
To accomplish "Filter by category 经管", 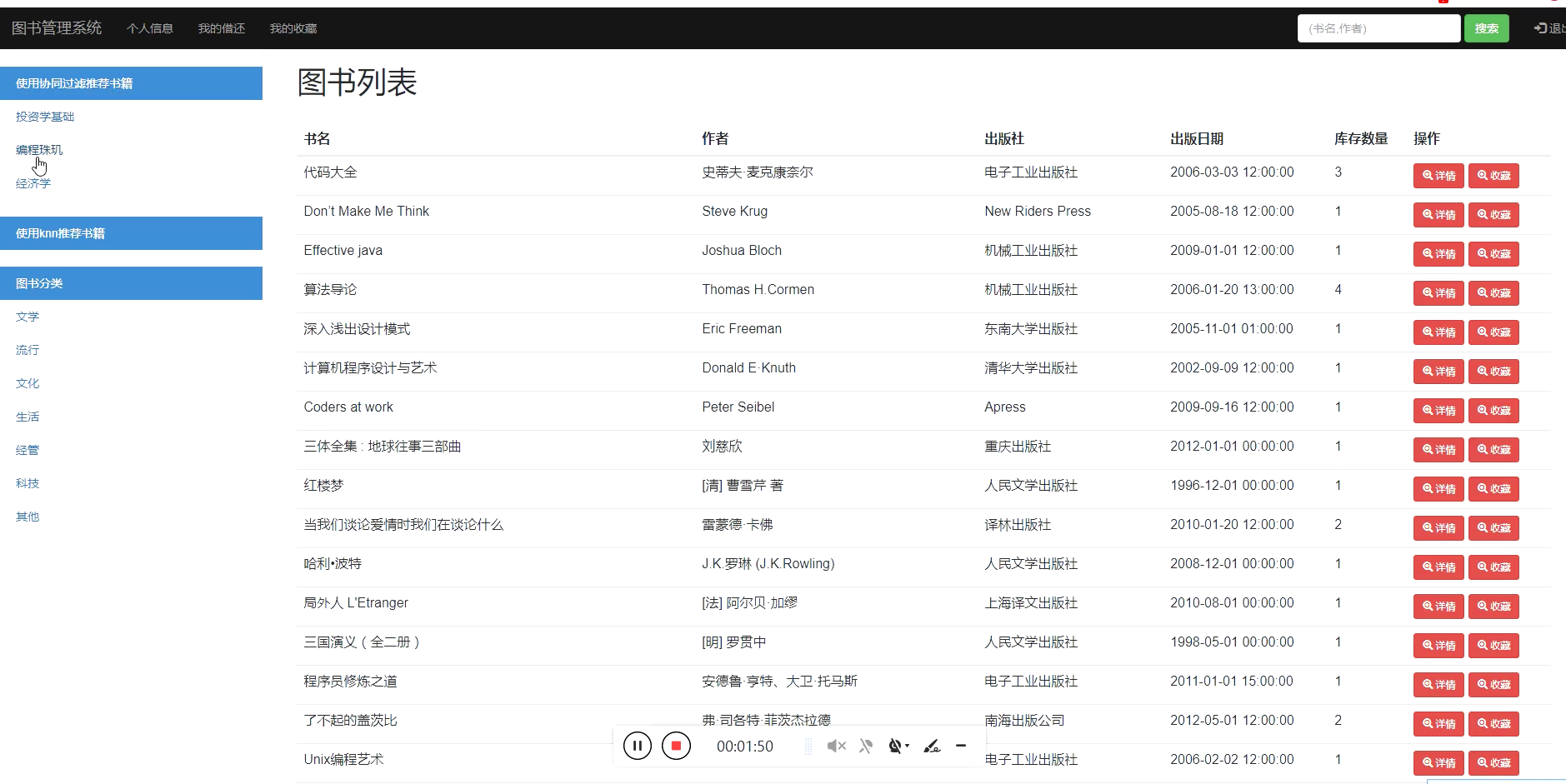I will pyautogui.click(x=28, y=450).
